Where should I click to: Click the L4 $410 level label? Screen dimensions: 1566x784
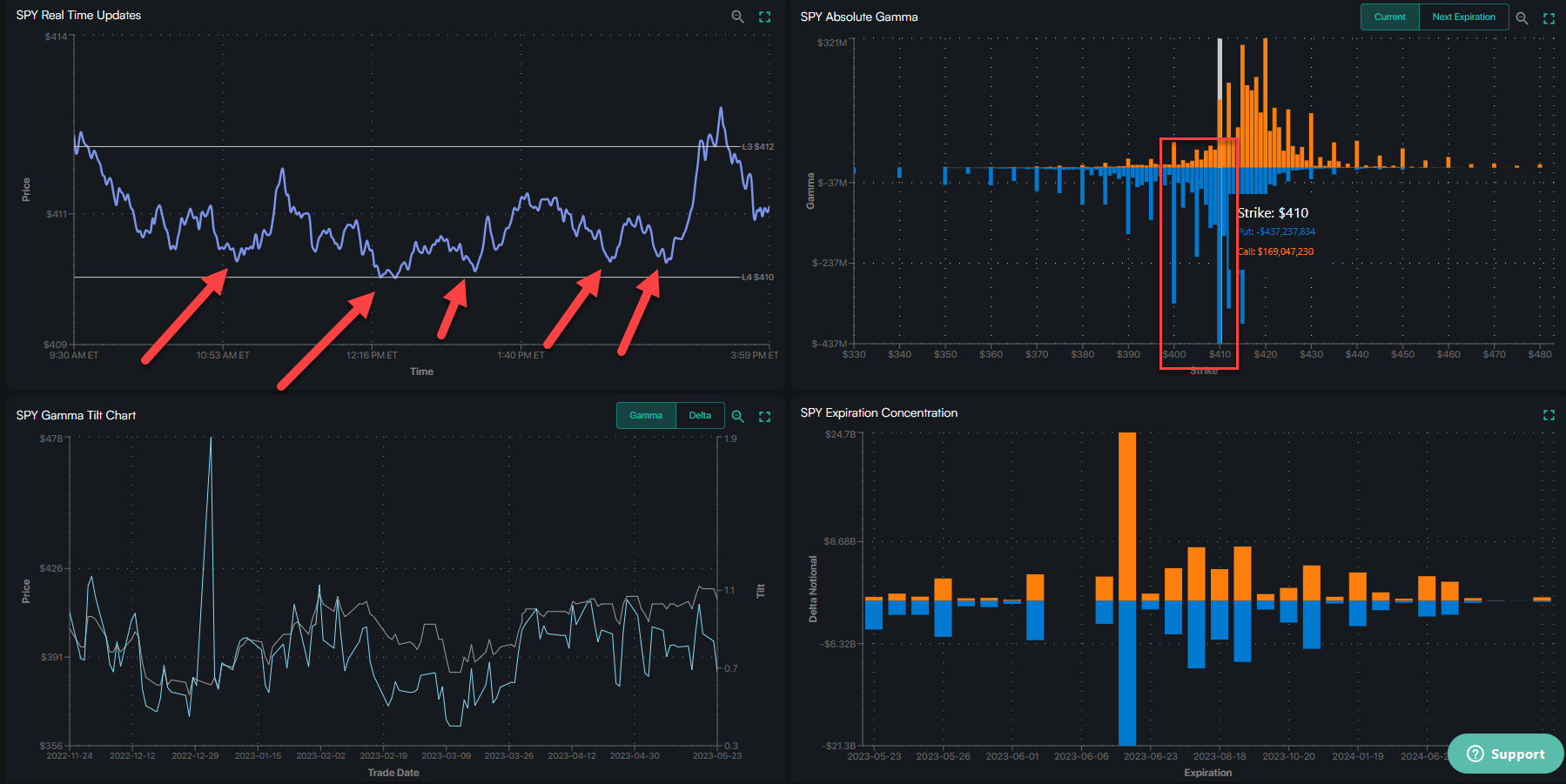tap(757, 277)
